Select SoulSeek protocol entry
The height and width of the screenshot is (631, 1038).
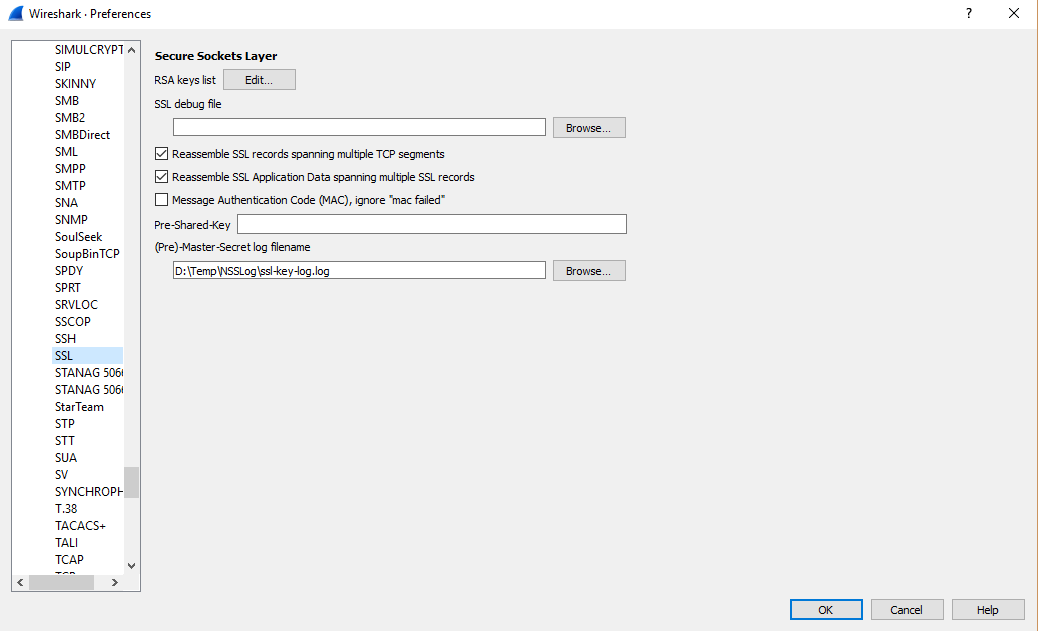(78, 237)
